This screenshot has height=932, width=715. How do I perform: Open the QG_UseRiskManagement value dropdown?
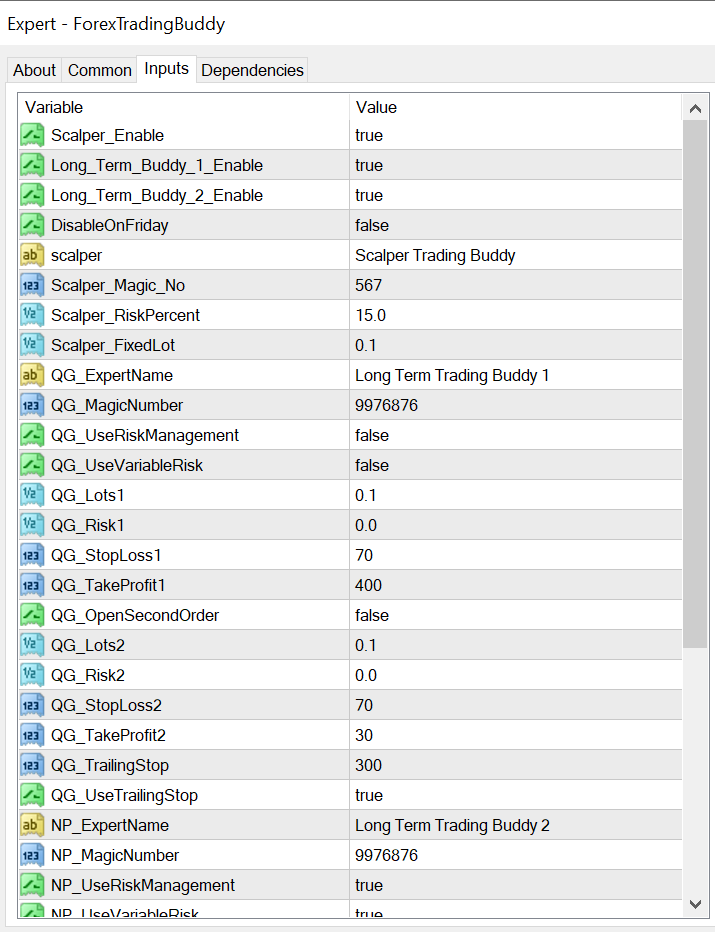(372, 435)
